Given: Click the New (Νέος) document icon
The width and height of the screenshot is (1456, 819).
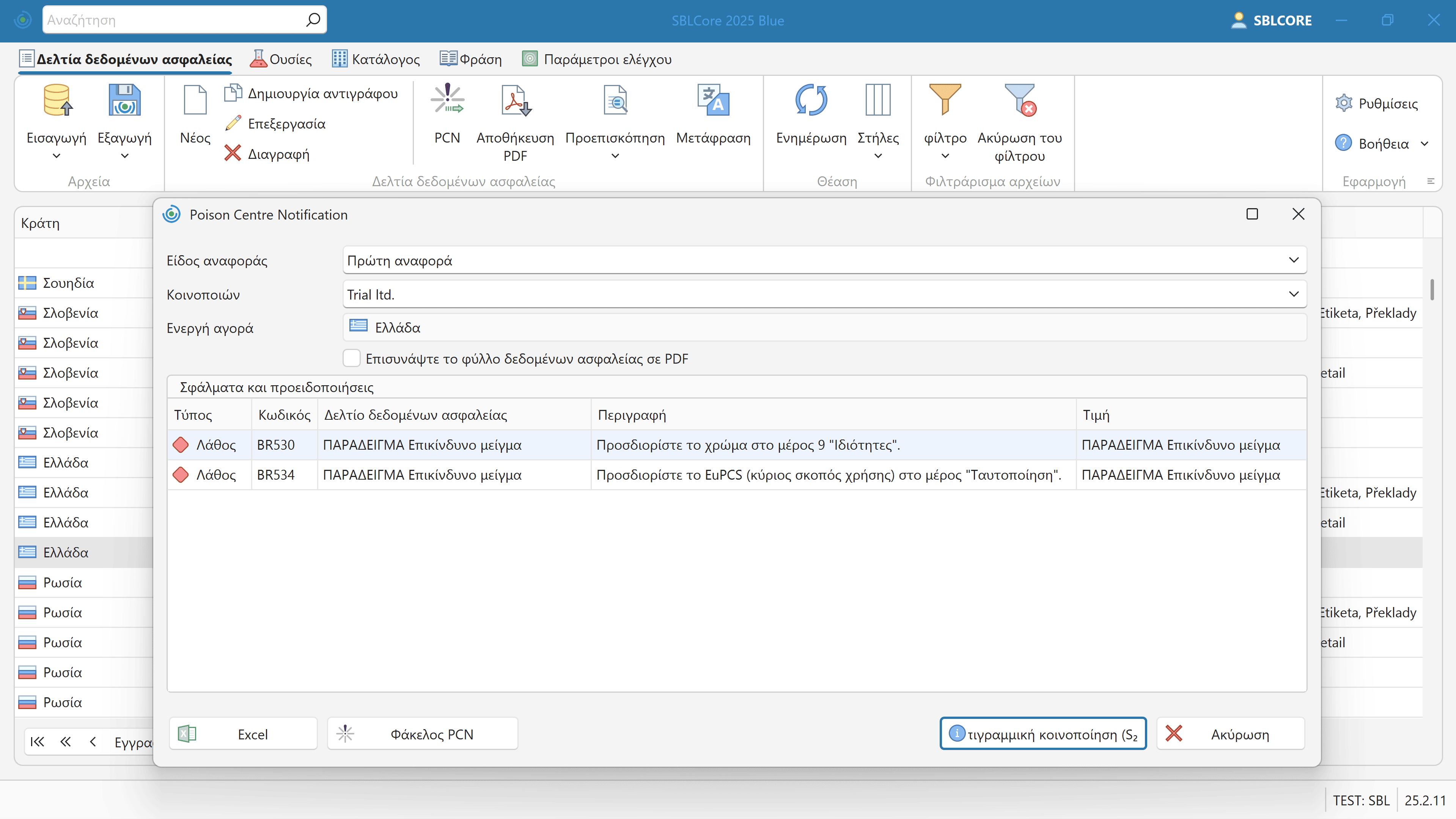Looking at the screenshot, I should point(195,100).
